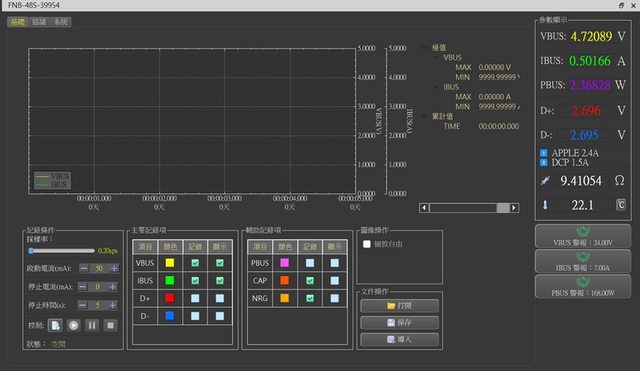Pause recording with the pause button
The image size is (640, 371).
click(92, 325)
